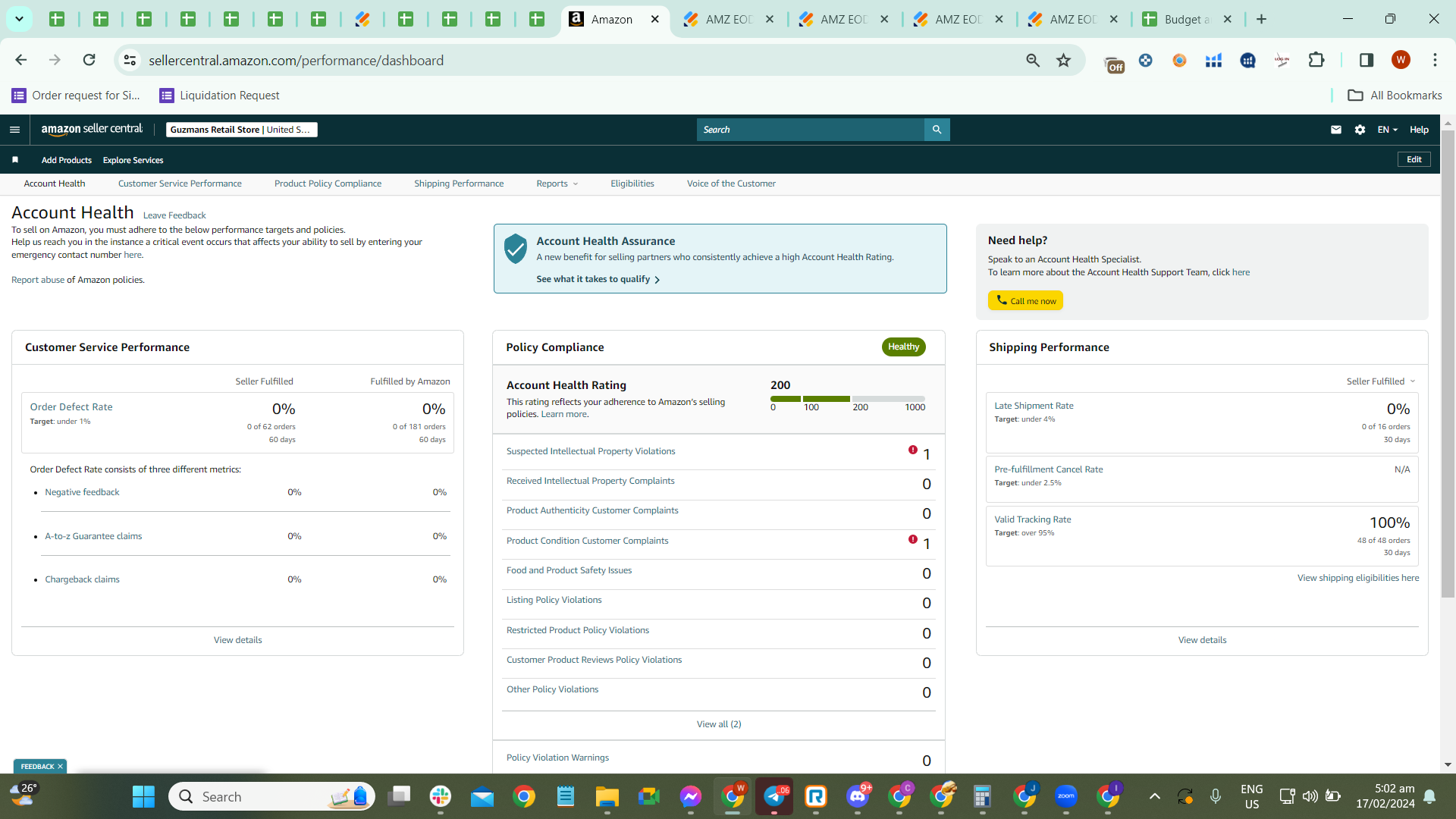Viewport: 1456px width, 819px height.
Task: Open the Liquidation Request bookmark
Action: [219, 95]
